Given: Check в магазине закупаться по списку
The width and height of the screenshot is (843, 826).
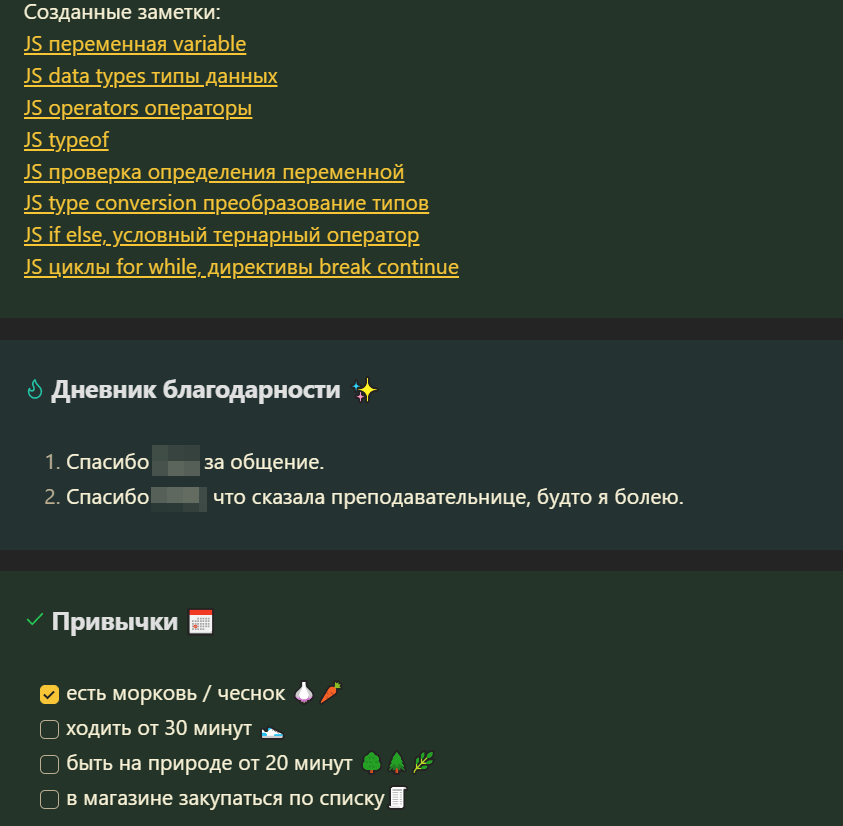Looking at the screenshot, I should pyautogui.click(x=49, y=799).
